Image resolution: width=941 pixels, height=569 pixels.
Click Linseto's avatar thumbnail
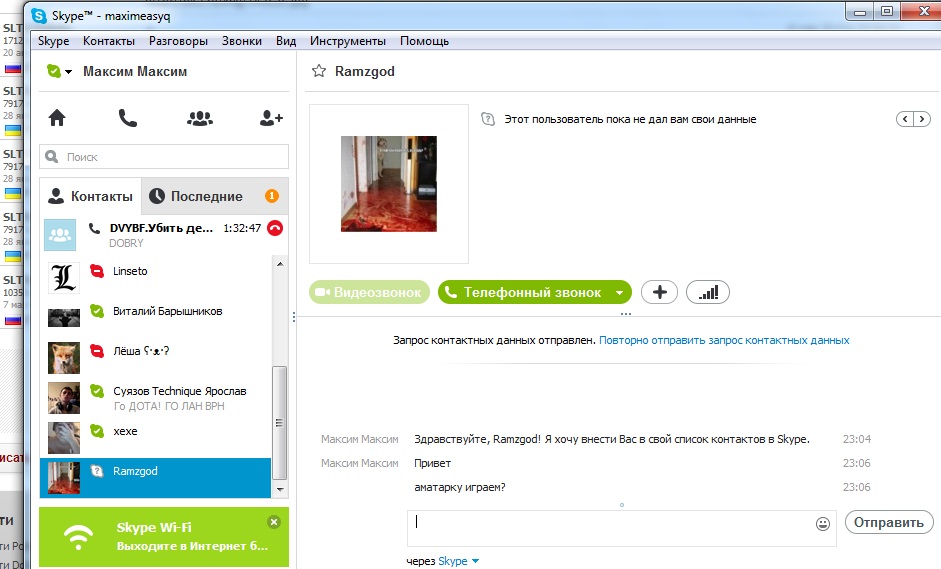(64, 278)
